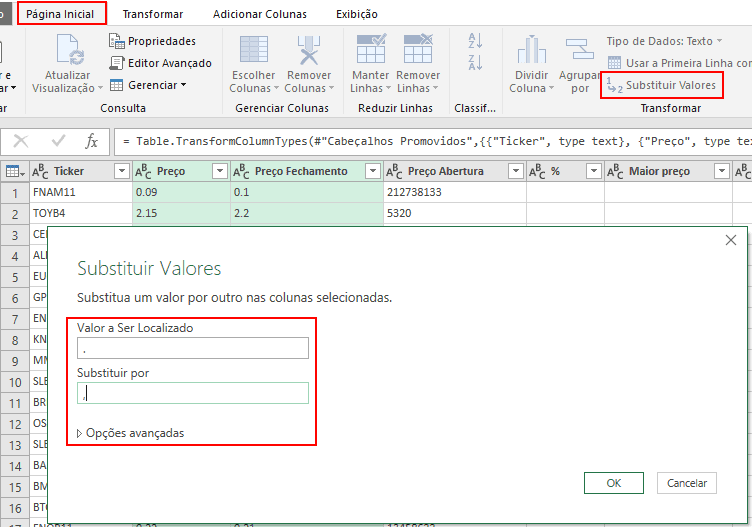Select the Preço Fechamento column header

coord(301,171)
